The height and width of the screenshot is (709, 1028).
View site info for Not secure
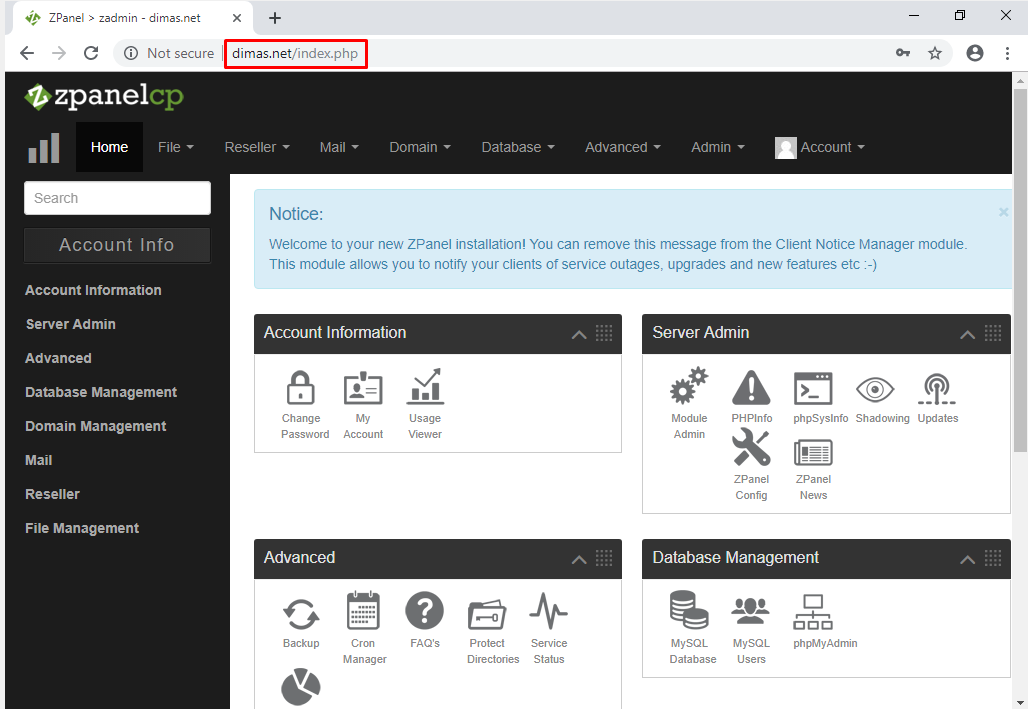pyautogui.click(x=169, y=53)
